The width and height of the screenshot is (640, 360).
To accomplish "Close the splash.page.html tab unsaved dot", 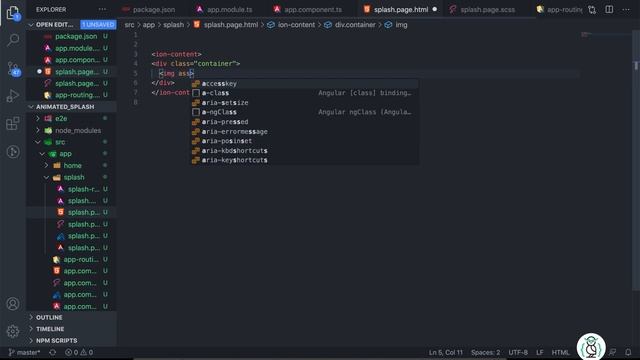I will point(435,9).
